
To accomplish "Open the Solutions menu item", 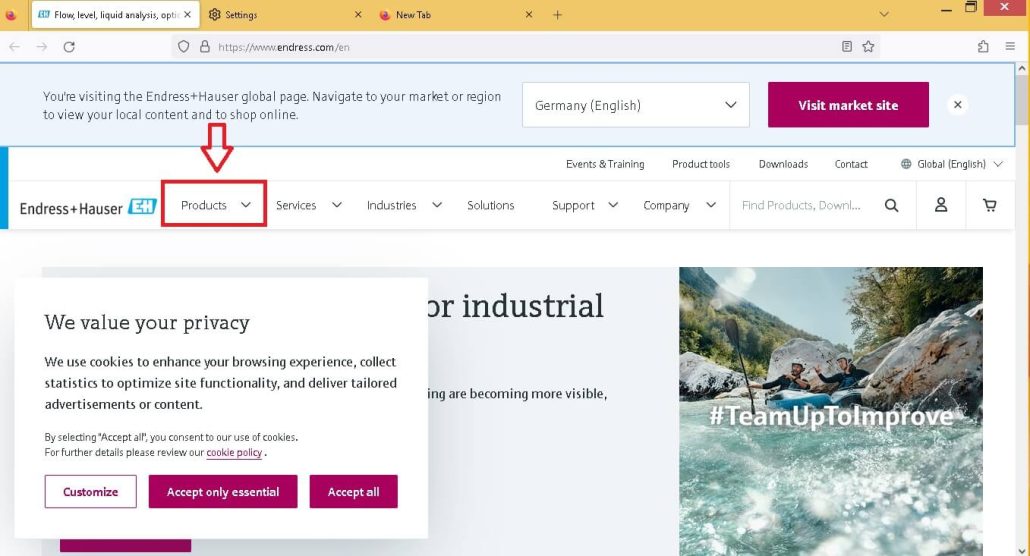I will click(x=491, y=205).
